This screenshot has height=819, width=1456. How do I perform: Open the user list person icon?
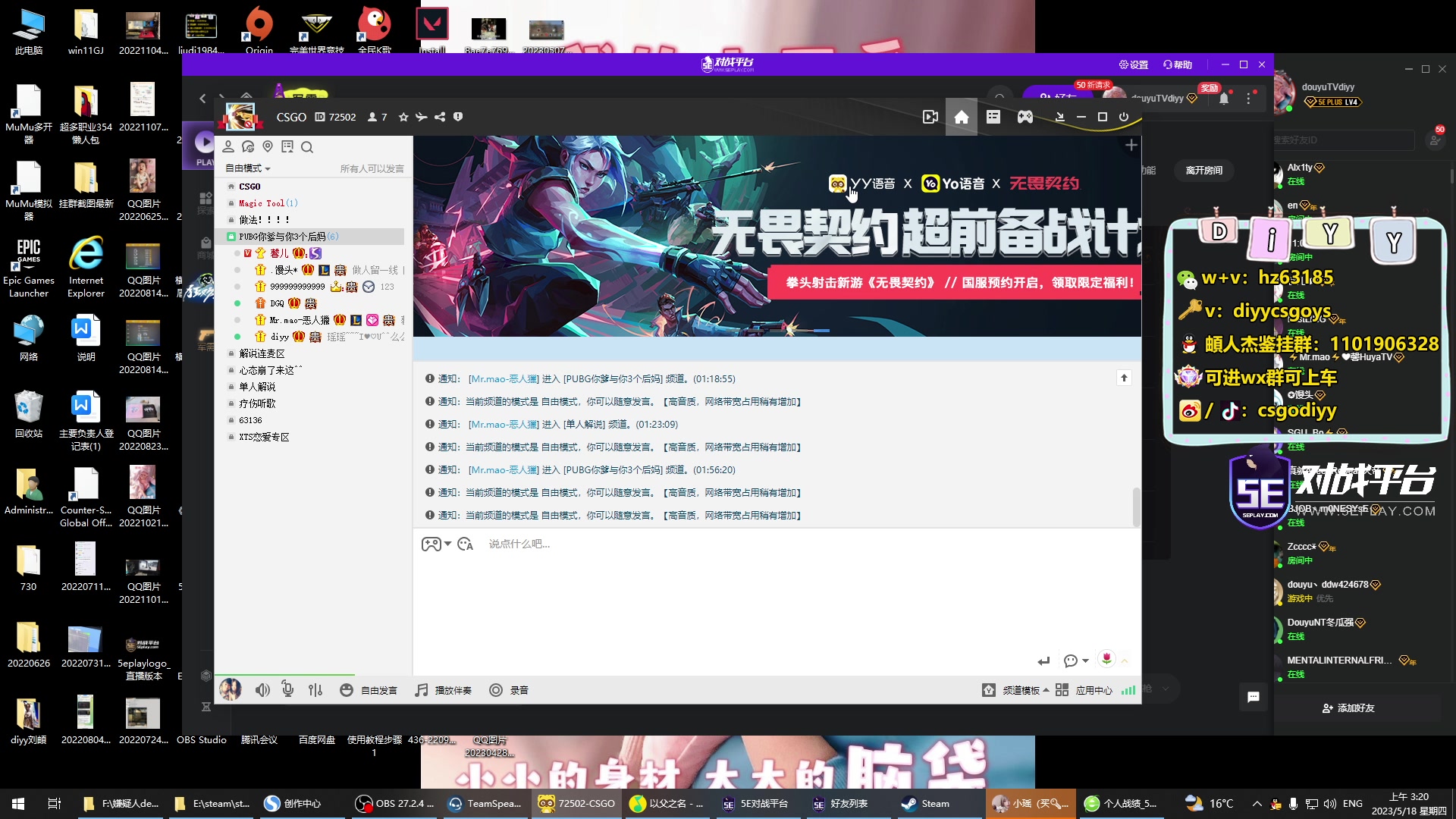click(x=228, y=146)
